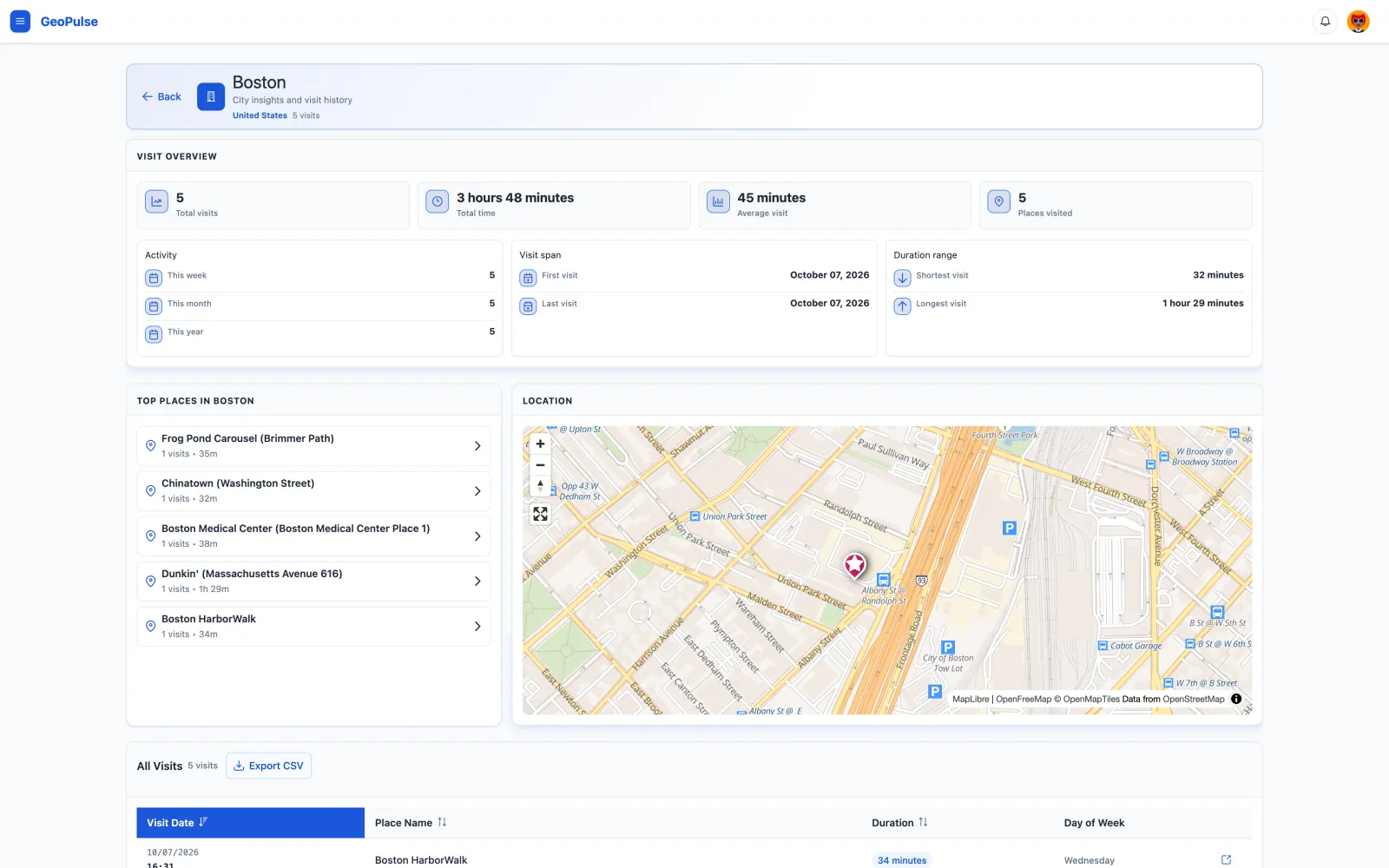1389x868 pixels.
Task: Open the user avatar menu
Action: tap(1359, 22)
